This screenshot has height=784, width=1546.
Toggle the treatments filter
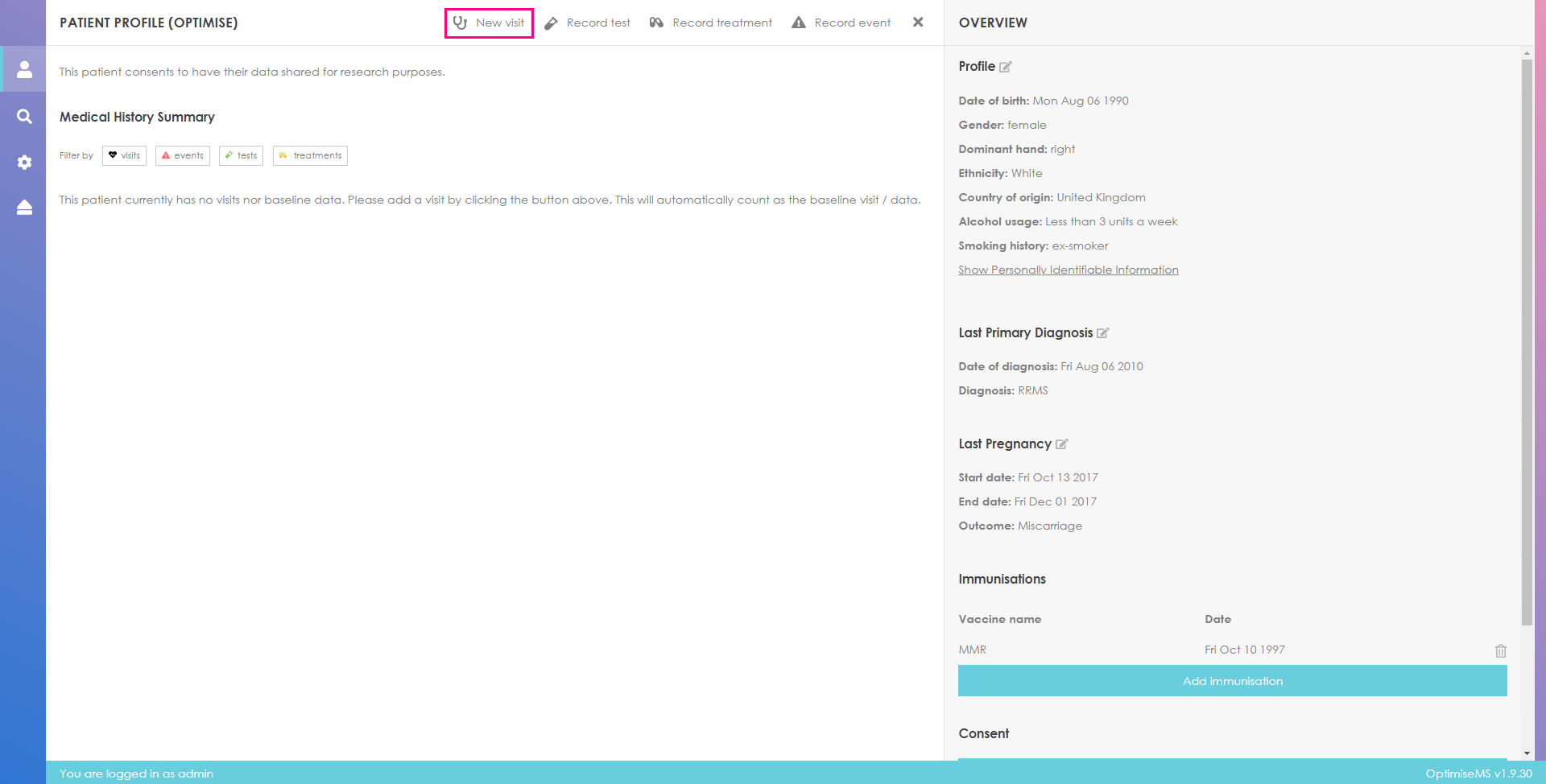[310, 155]
